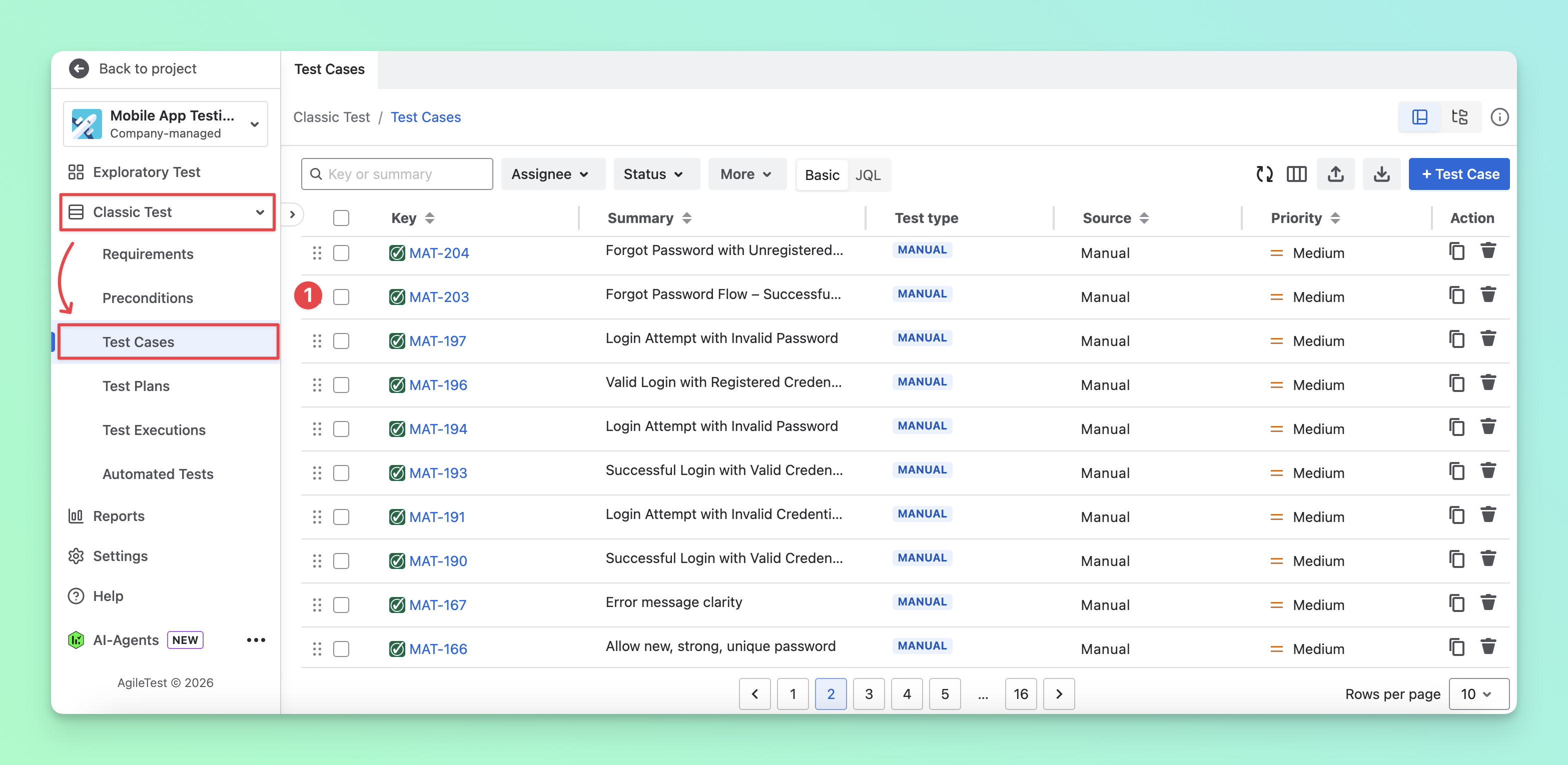
Task: Delete test case MAT-194
Action: click(1488, 426)
